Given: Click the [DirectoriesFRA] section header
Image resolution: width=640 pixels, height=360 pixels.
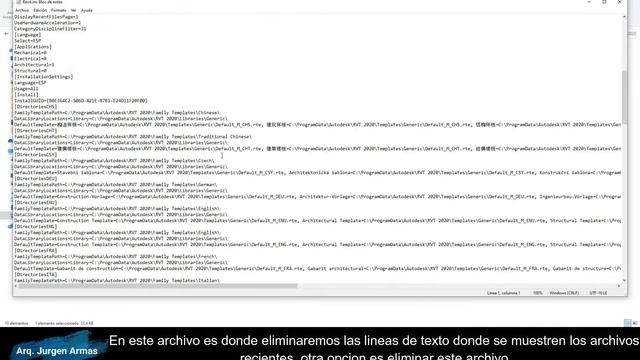Looking at the screenshot, I should point(36,251).
